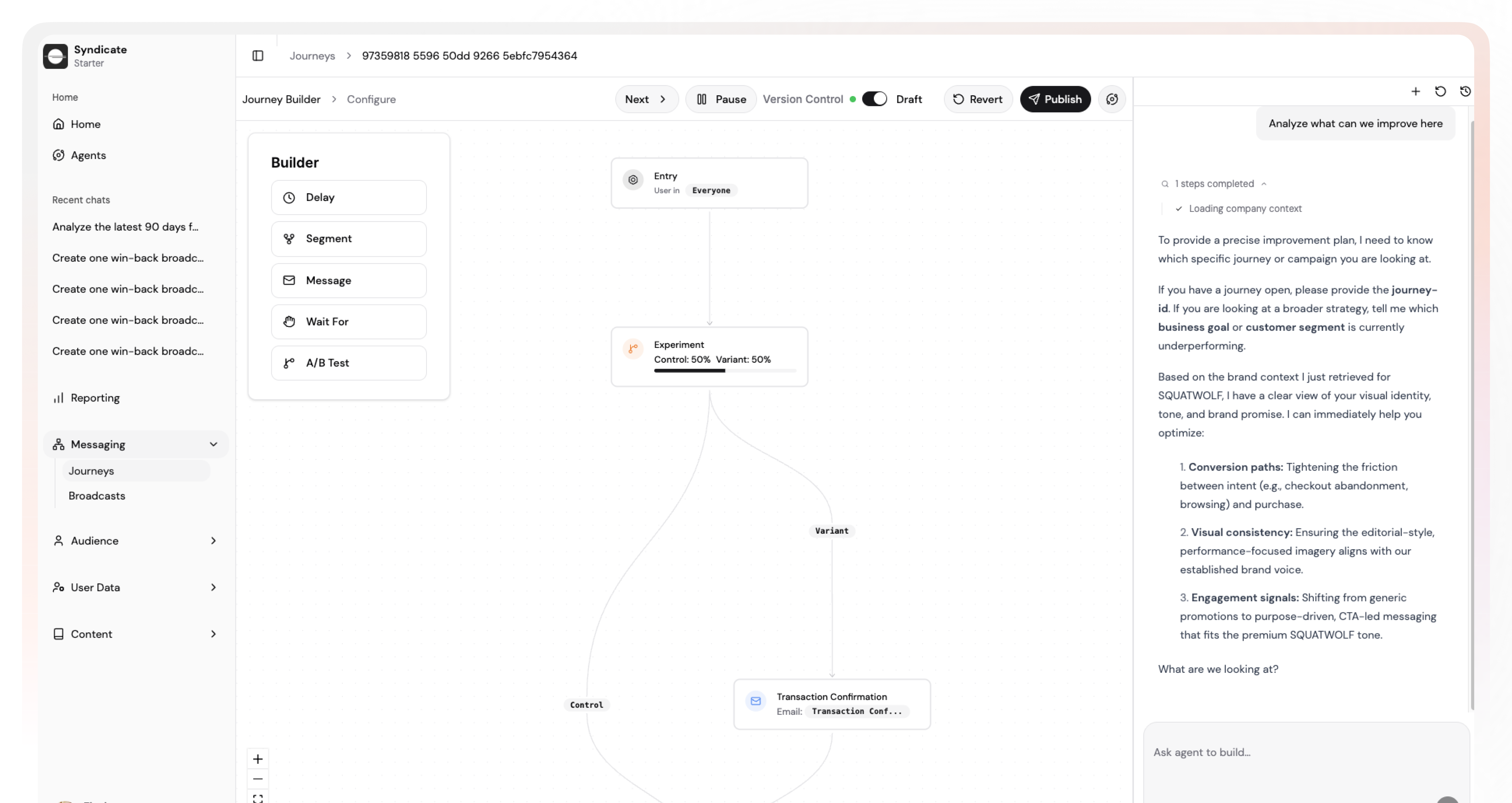Click Configure breadcrumb step

click(371, 99)
